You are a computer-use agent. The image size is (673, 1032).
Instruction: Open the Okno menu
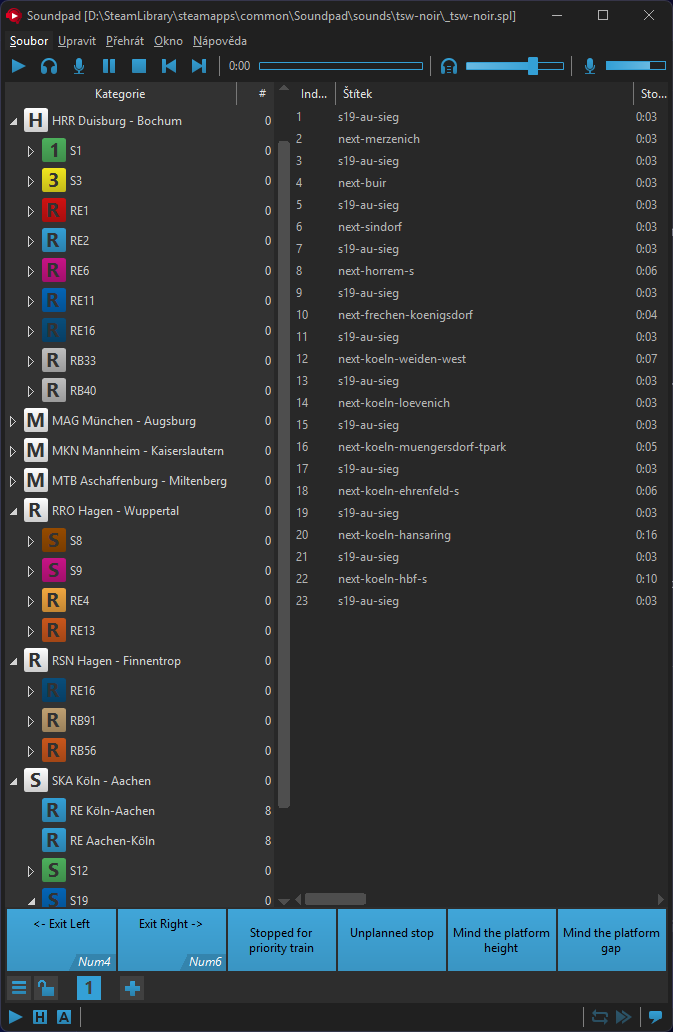coord(168,41)
